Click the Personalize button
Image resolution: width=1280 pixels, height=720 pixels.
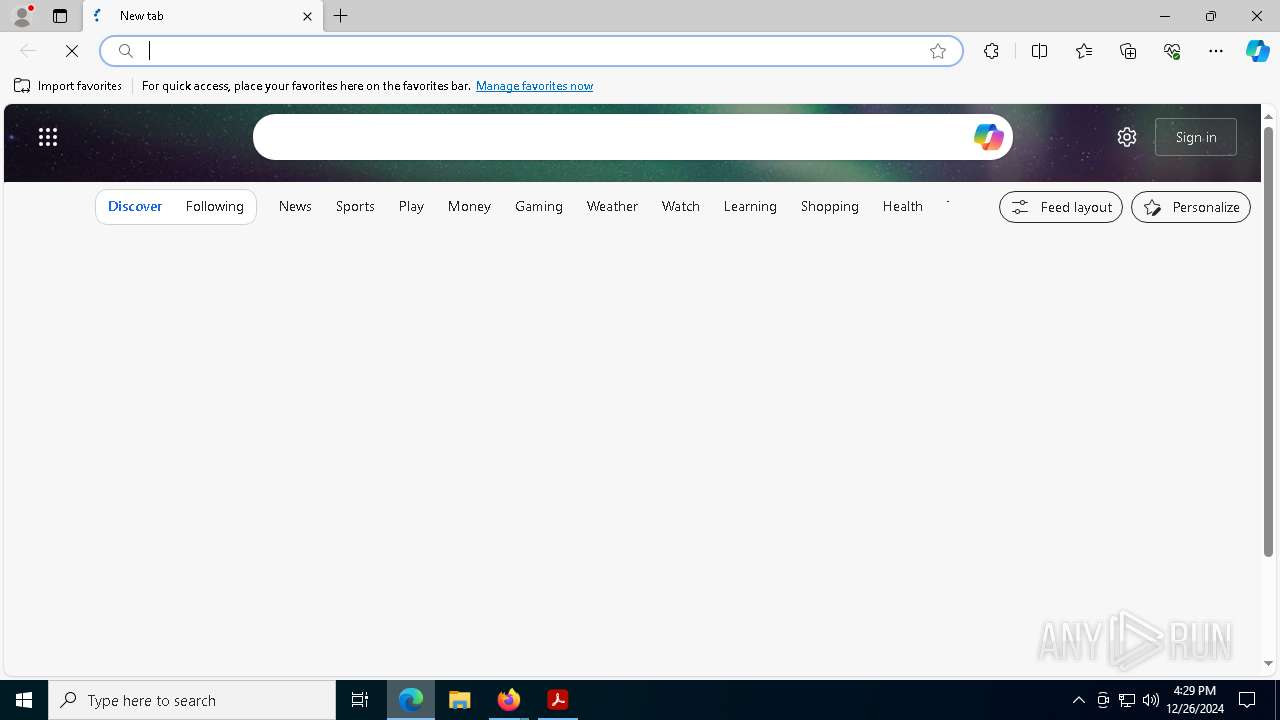tap(1191, 207)
